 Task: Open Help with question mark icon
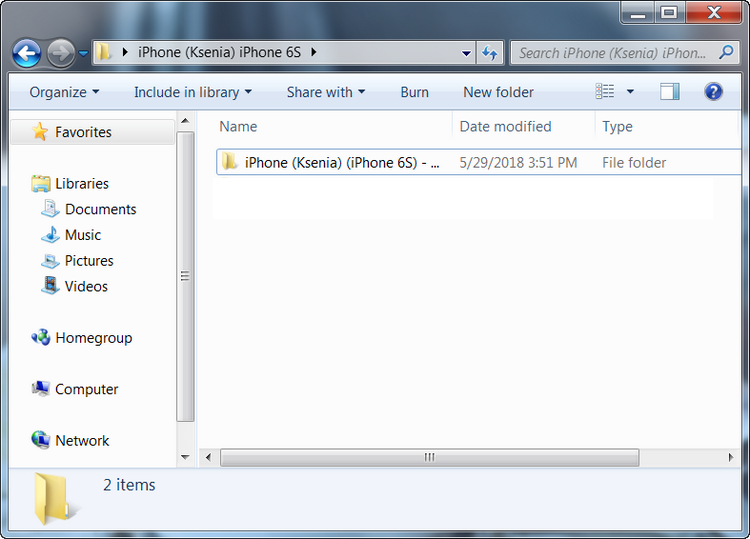[x=713, y=91]
